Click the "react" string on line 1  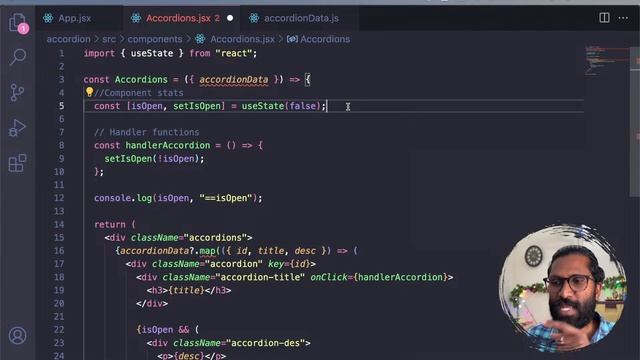(233, 53)
